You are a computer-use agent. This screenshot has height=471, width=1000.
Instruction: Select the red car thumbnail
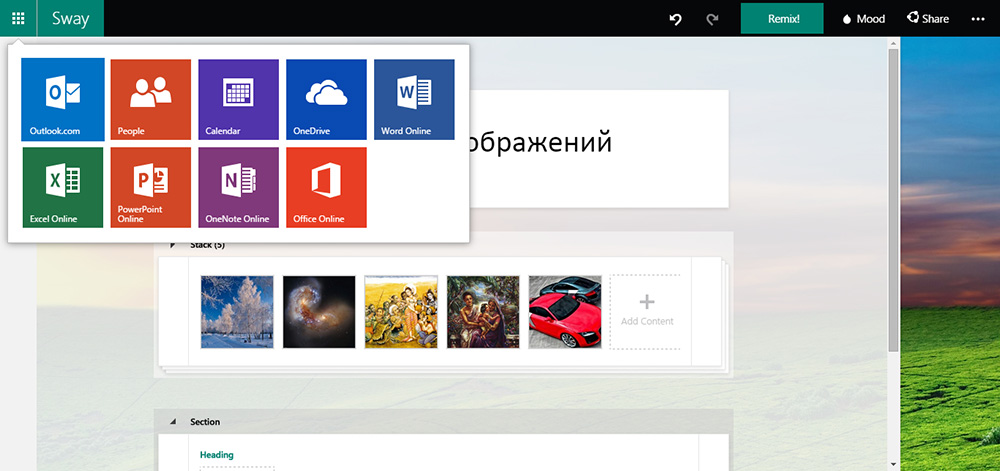(x=565, y=312)
